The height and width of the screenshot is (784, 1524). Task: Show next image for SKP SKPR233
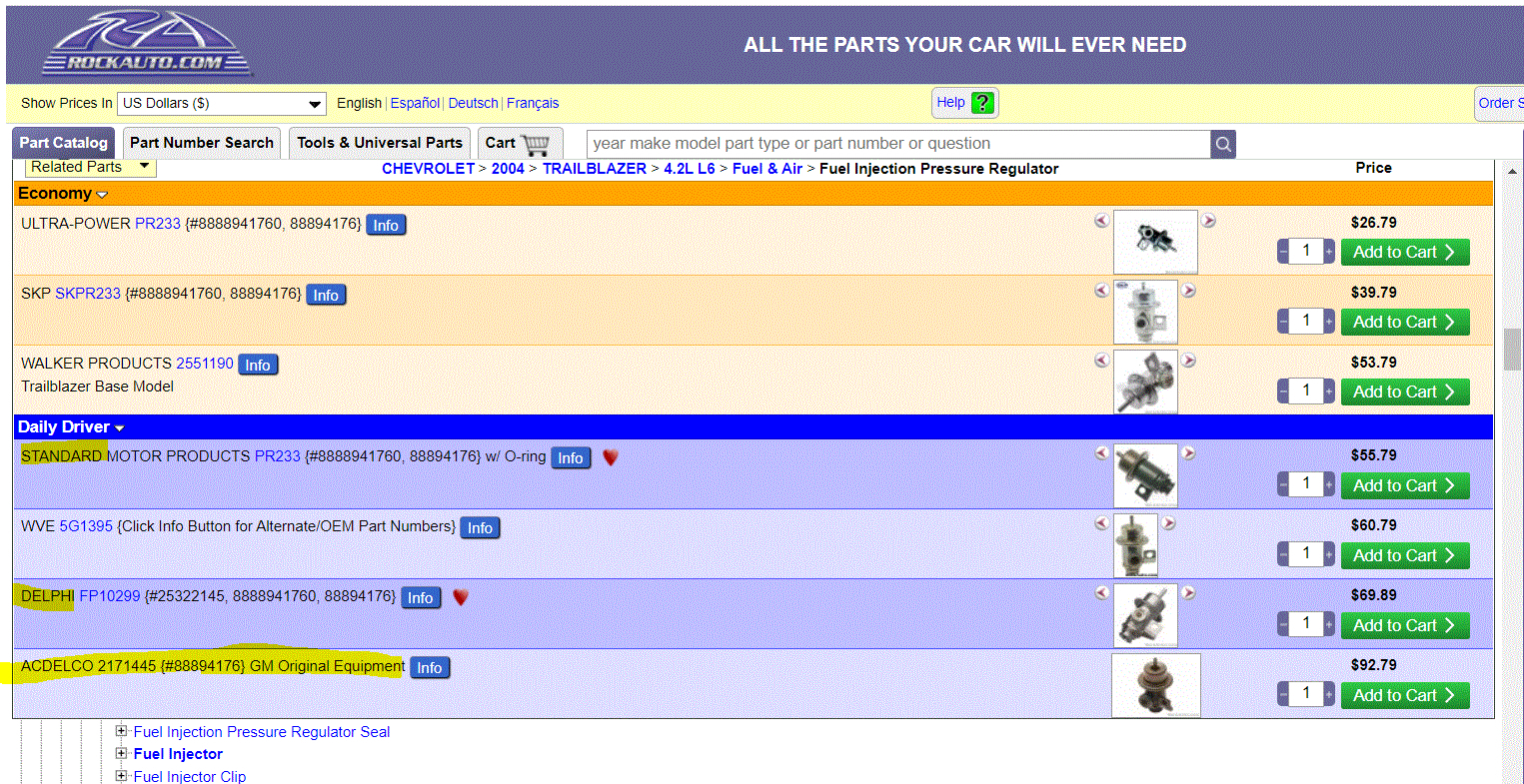click(x=1188, y=291)
